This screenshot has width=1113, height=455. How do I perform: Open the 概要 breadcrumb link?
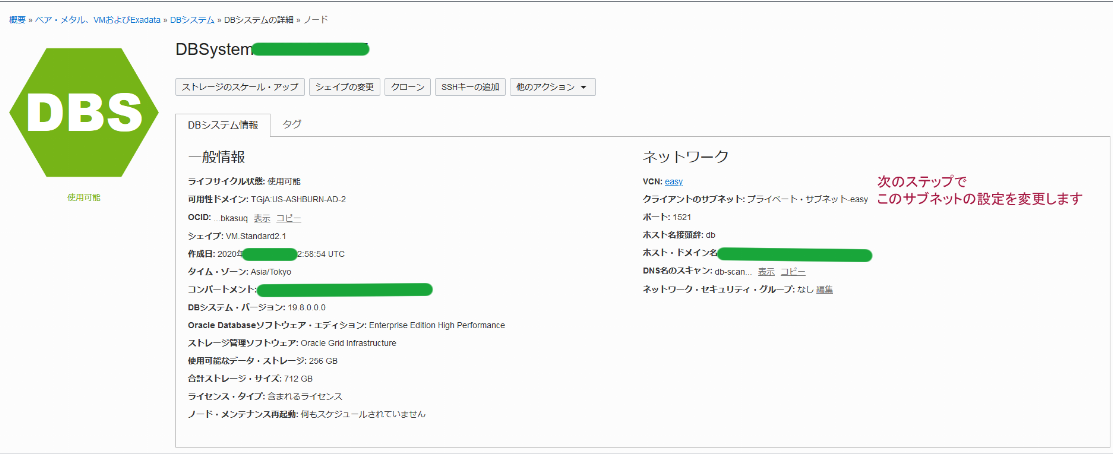(17, 20)
